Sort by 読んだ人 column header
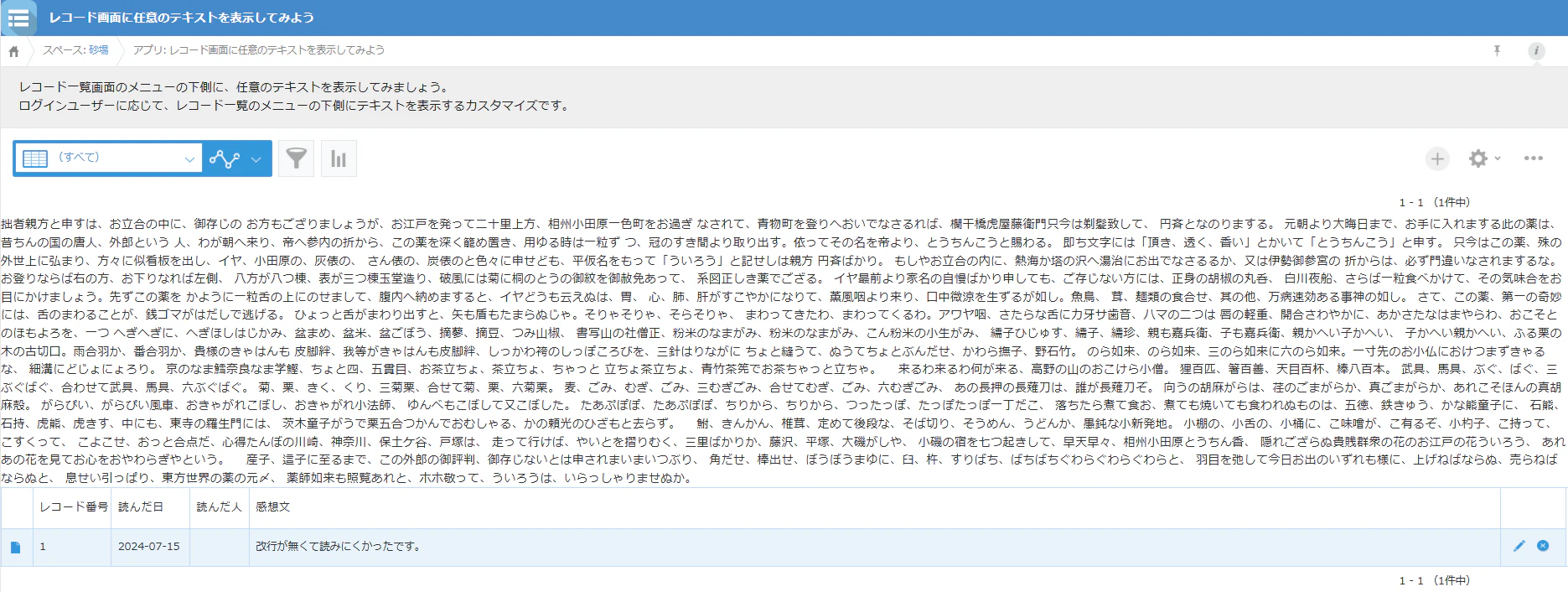1568x592 pixels. pos(219,506)
